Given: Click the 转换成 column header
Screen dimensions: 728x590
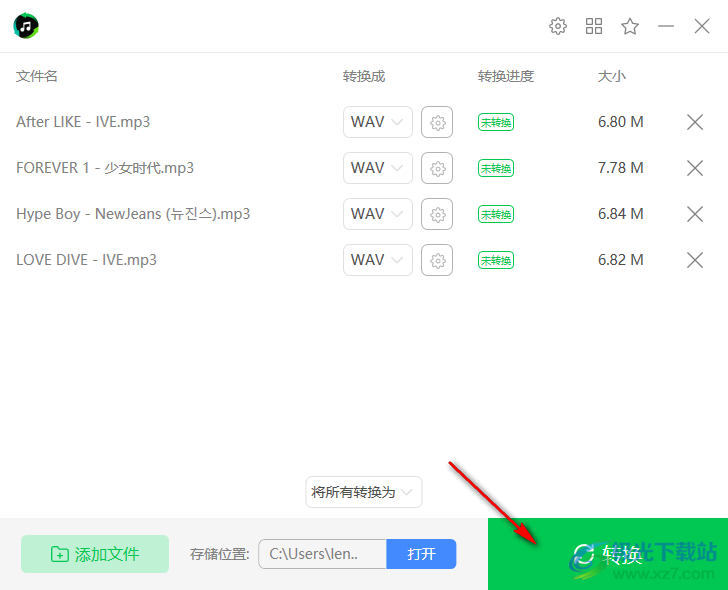Looking at the screenshot, I should coord(364,76).
